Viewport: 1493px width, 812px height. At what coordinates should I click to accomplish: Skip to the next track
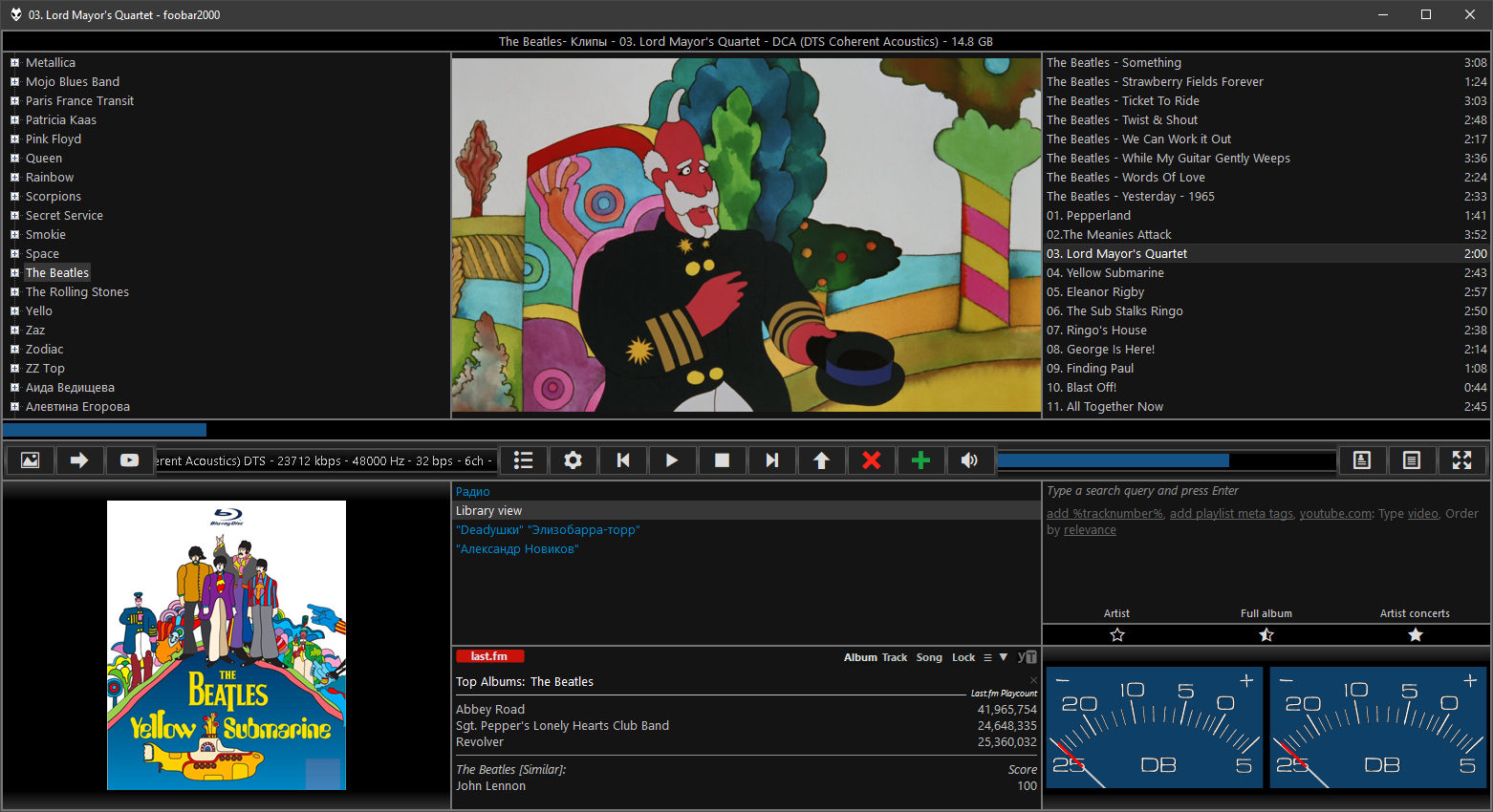click(x=771, y=460)
